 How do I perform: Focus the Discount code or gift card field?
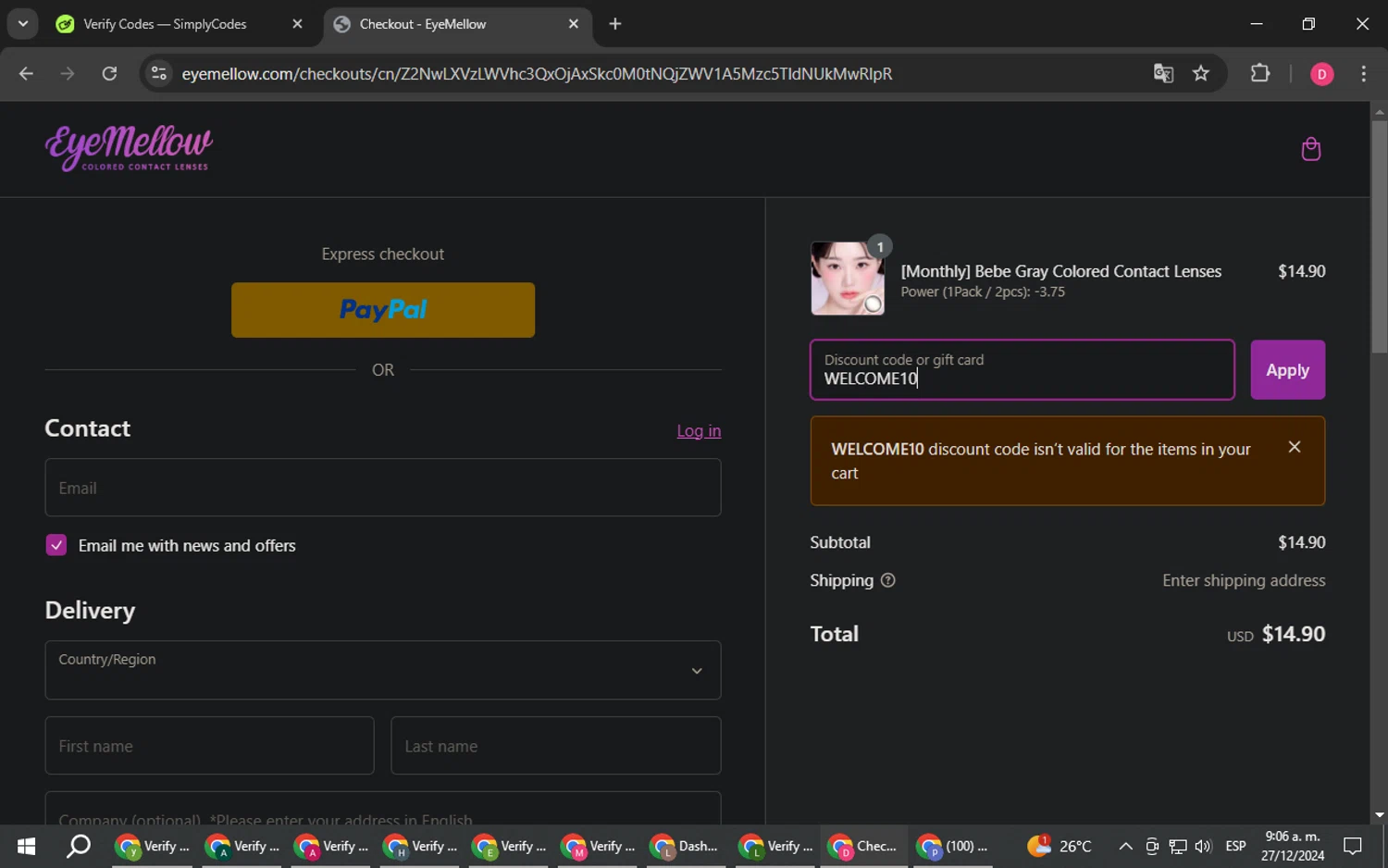point(1022,370)
